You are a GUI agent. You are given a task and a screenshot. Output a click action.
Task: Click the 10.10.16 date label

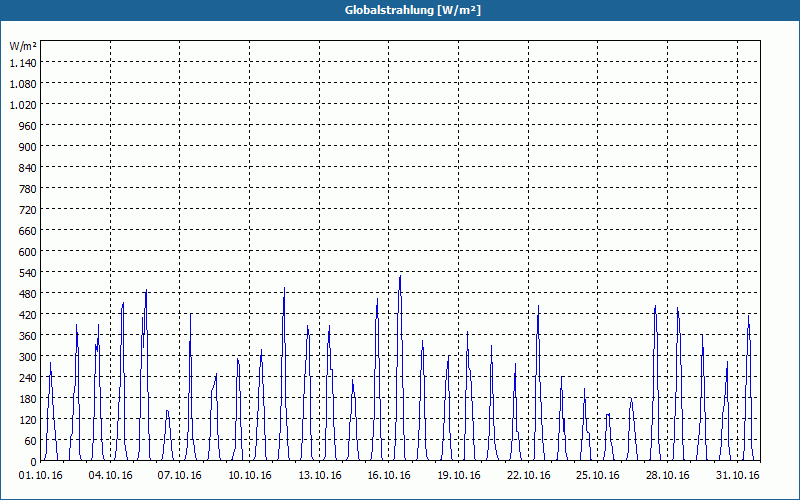click(249, 475)
